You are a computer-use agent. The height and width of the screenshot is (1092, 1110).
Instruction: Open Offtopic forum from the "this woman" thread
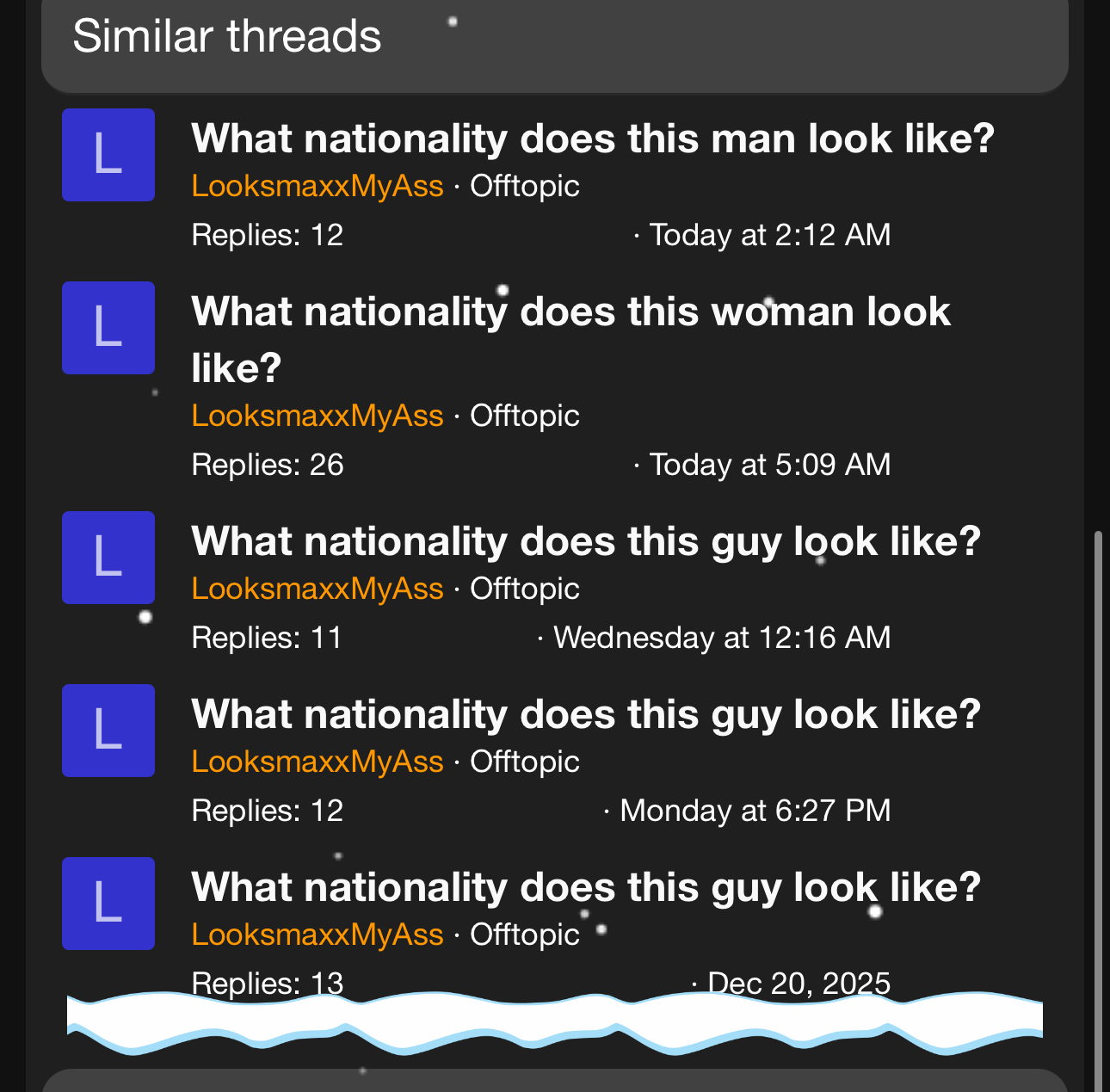tap(525, 416)
